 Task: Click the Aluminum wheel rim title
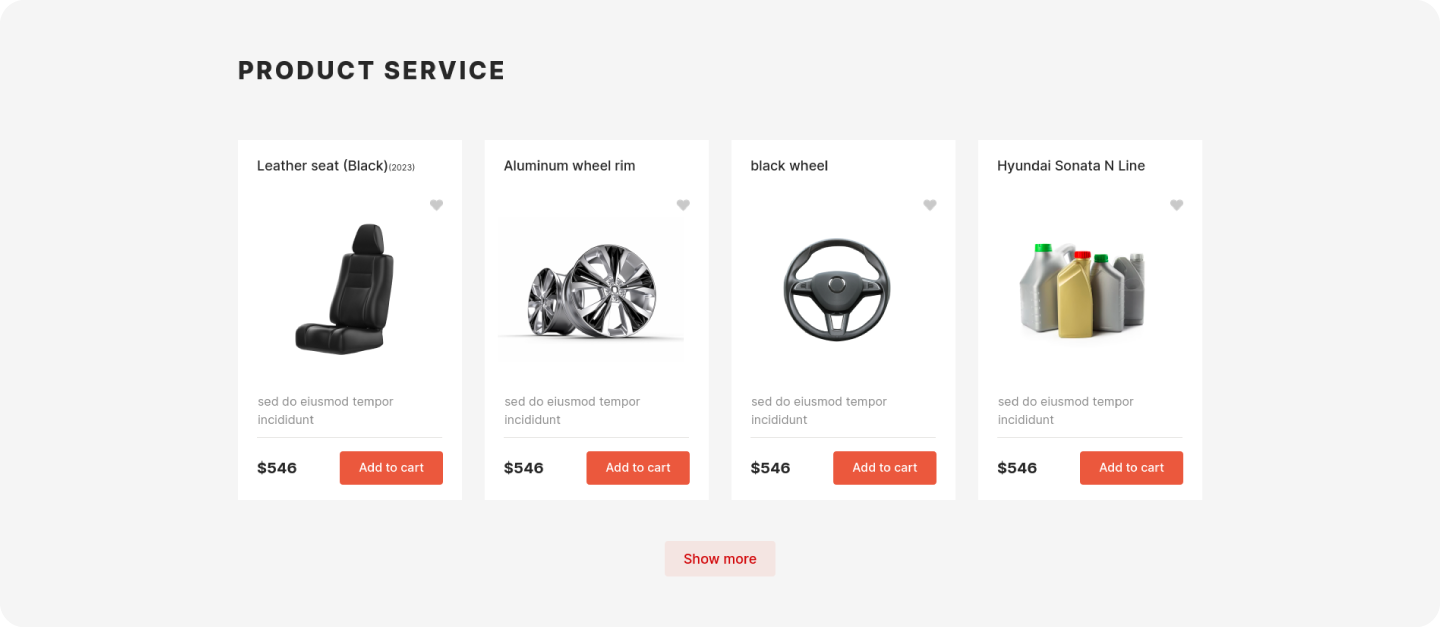coord(569,166)
